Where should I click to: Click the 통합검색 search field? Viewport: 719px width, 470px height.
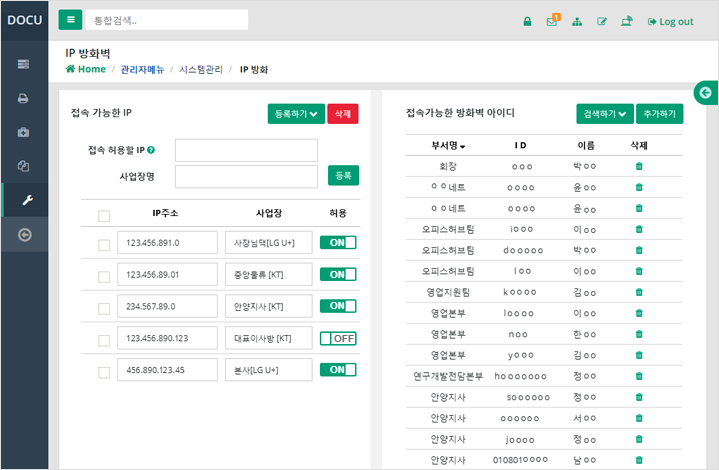[x=166, y=20]
